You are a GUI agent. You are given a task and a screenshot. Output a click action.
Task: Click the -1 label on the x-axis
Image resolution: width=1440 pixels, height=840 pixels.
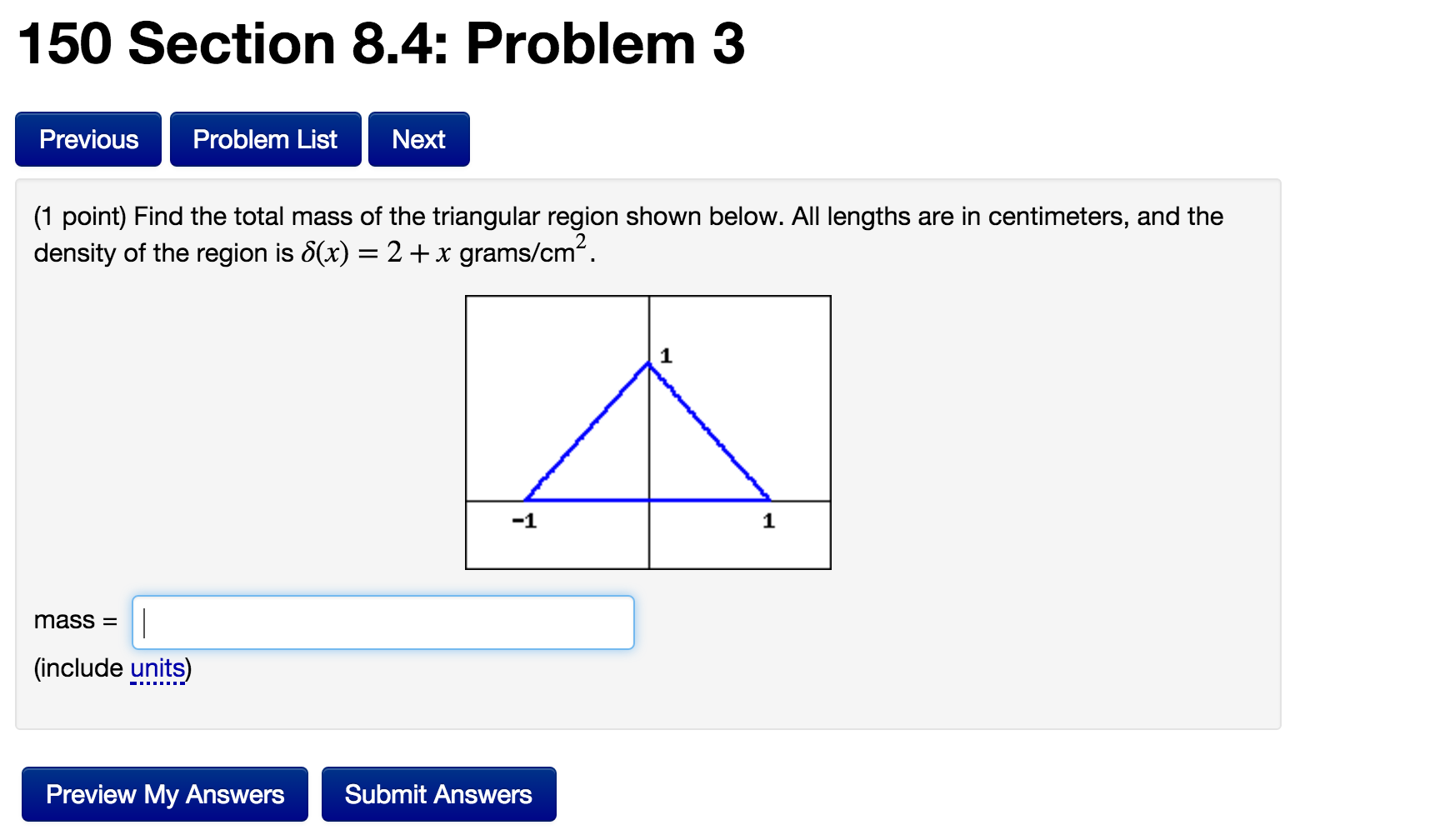coord(524,522)
